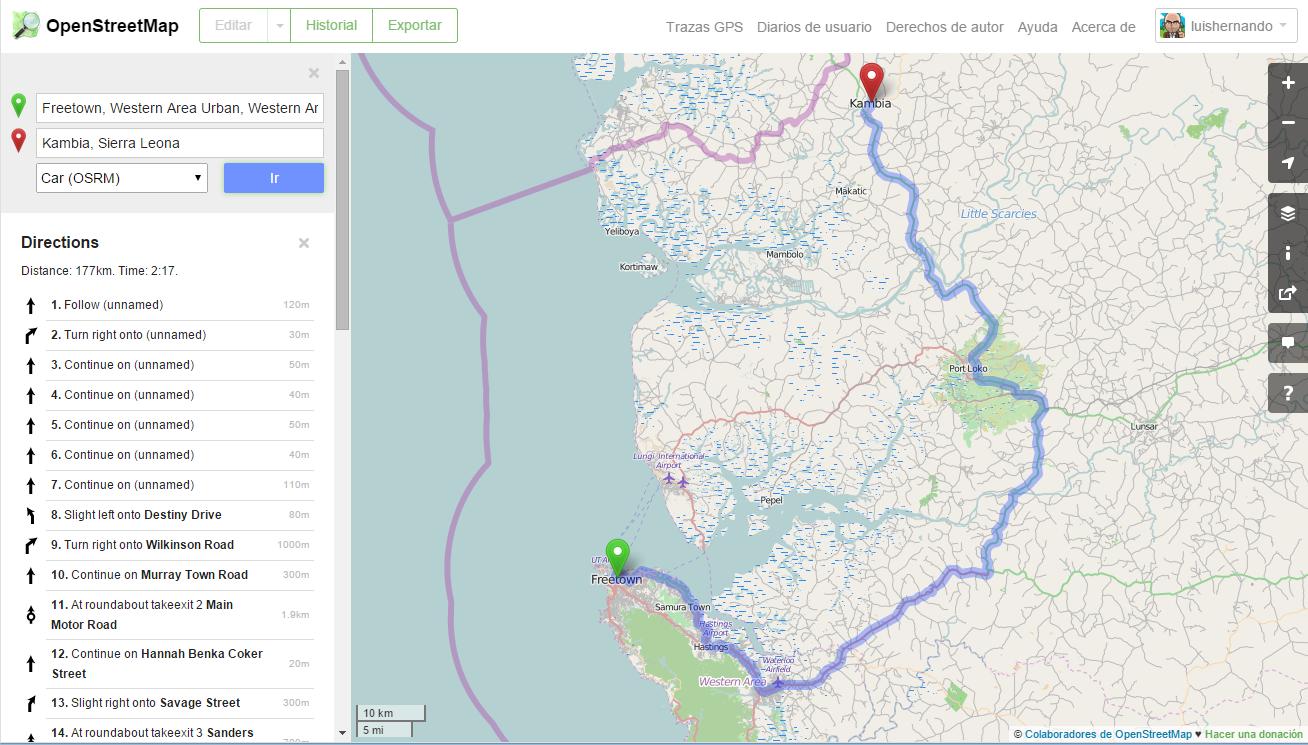Open the Historial tab
Viewport: 1308px width, 745px height.
pyautogui.click(x=331, y=26)
